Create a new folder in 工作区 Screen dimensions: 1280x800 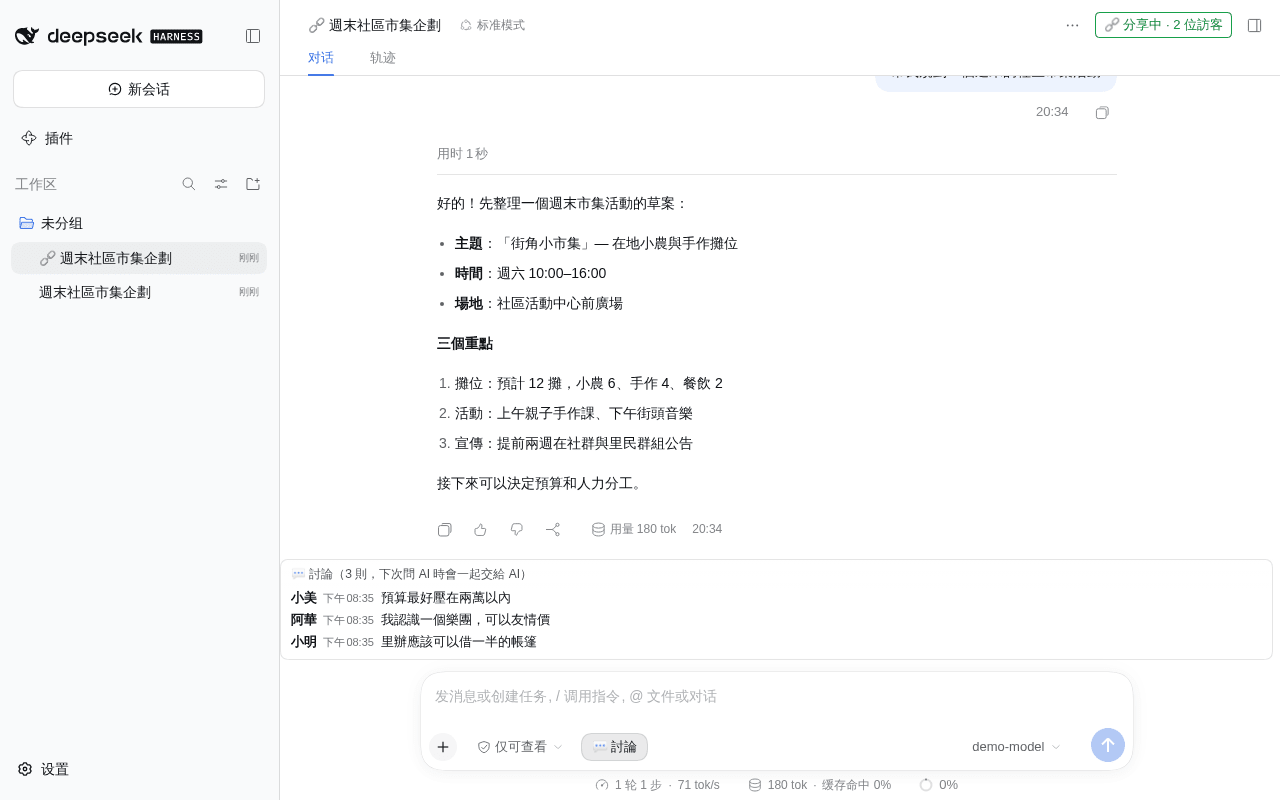[x=253, y=184]
